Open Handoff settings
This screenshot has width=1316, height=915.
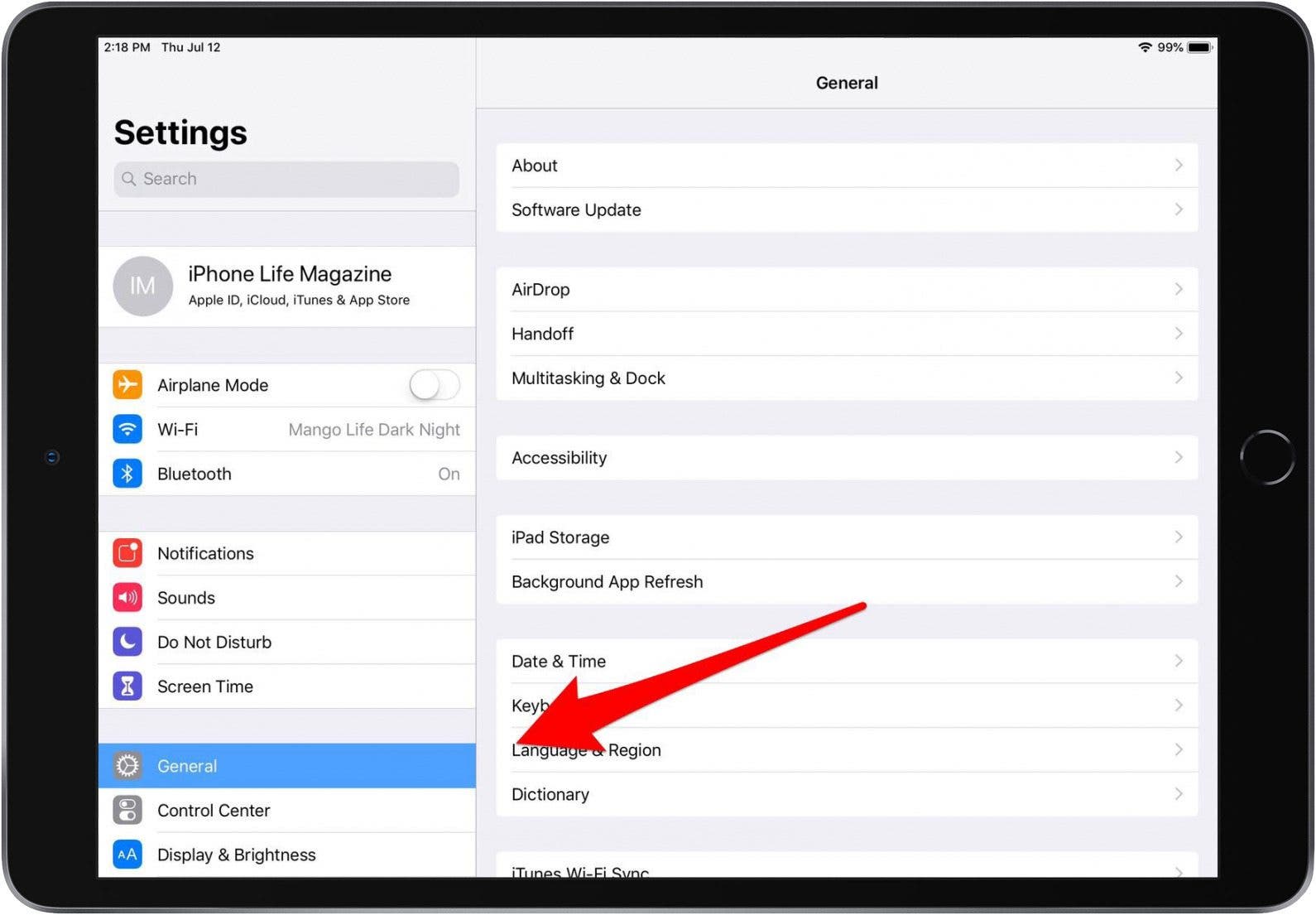coord(847,334)
